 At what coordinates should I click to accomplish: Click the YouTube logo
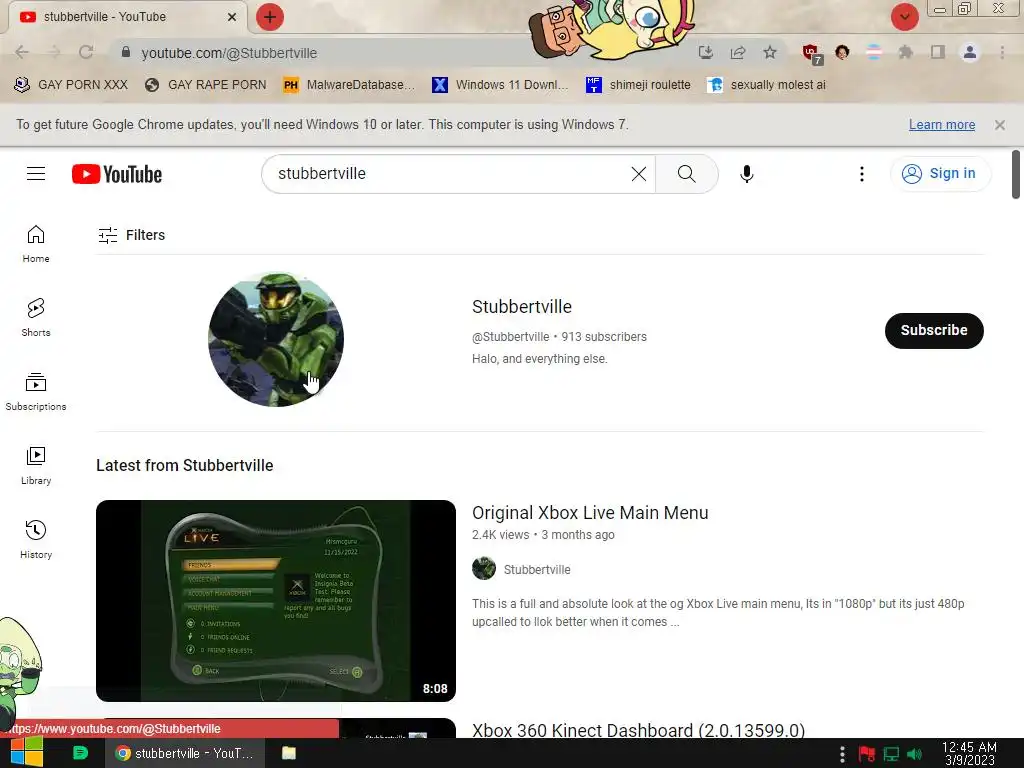117,174
